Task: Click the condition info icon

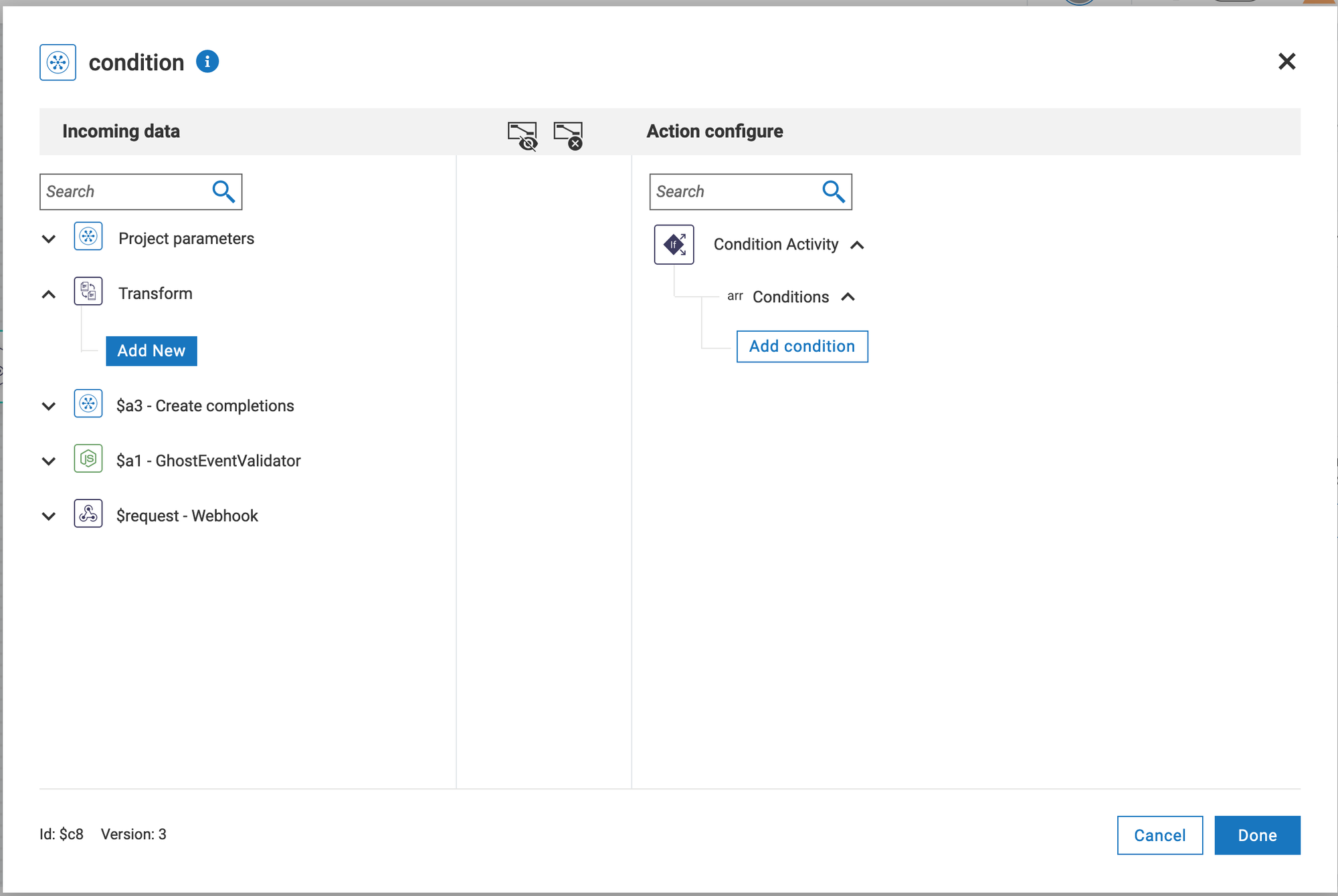Action: (207, 62)
